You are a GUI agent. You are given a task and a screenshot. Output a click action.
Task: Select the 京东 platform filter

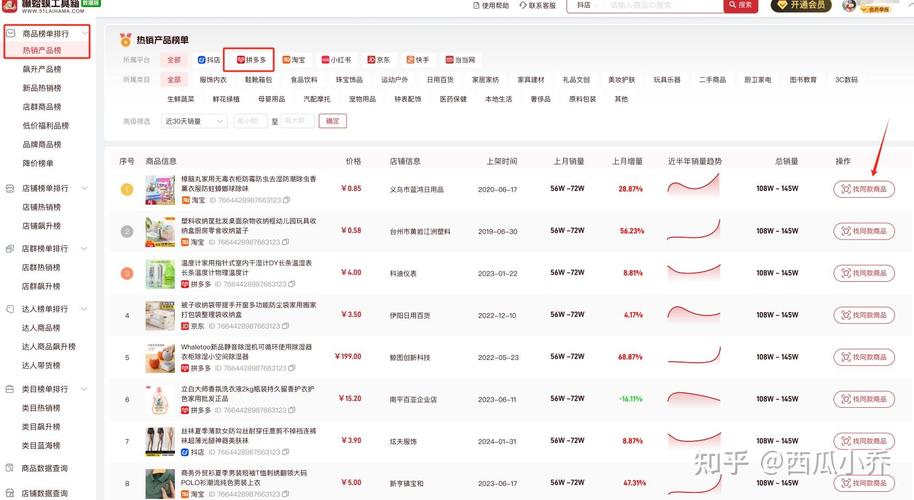378,60
